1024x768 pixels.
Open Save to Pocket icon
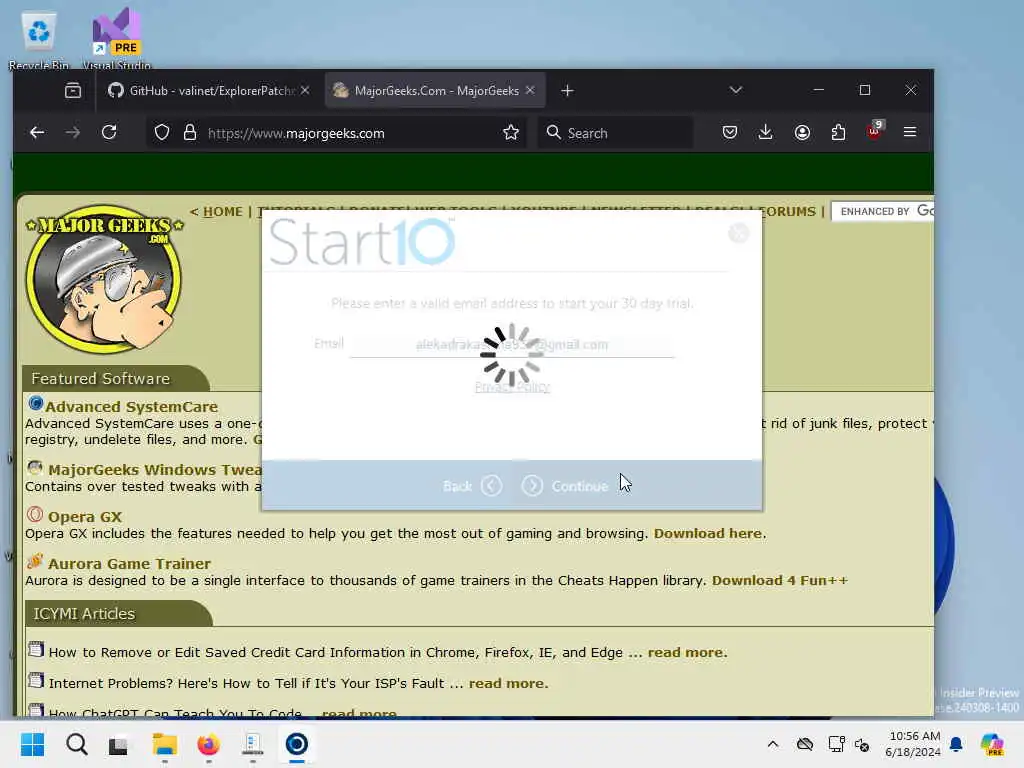(x=729, y=133)
